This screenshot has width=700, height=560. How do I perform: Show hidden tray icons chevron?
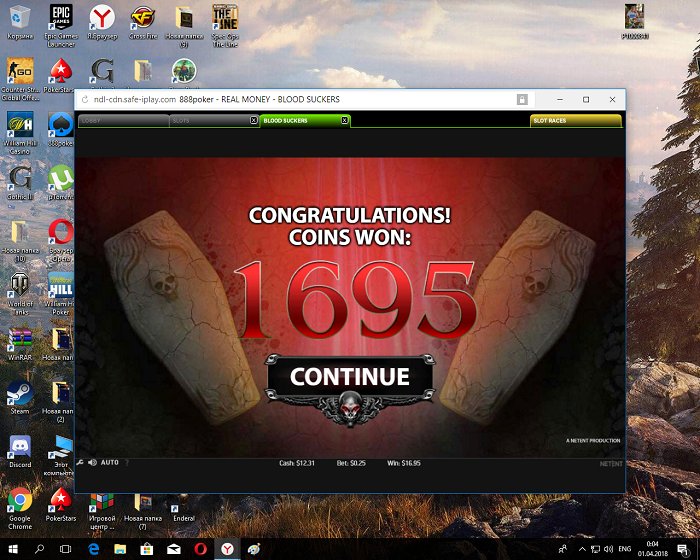pos(582,549)
